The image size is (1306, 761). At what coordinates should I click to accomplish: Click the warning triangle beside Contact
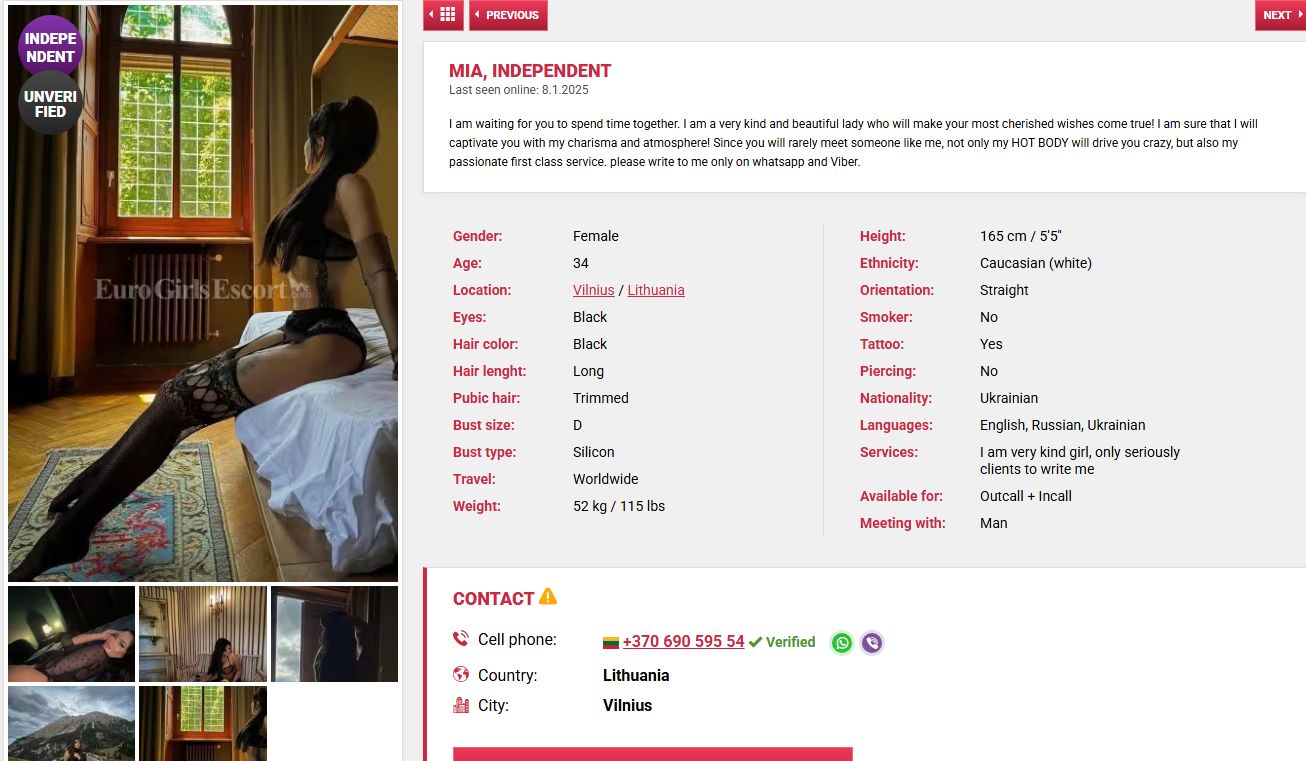(x=548, y=597)
